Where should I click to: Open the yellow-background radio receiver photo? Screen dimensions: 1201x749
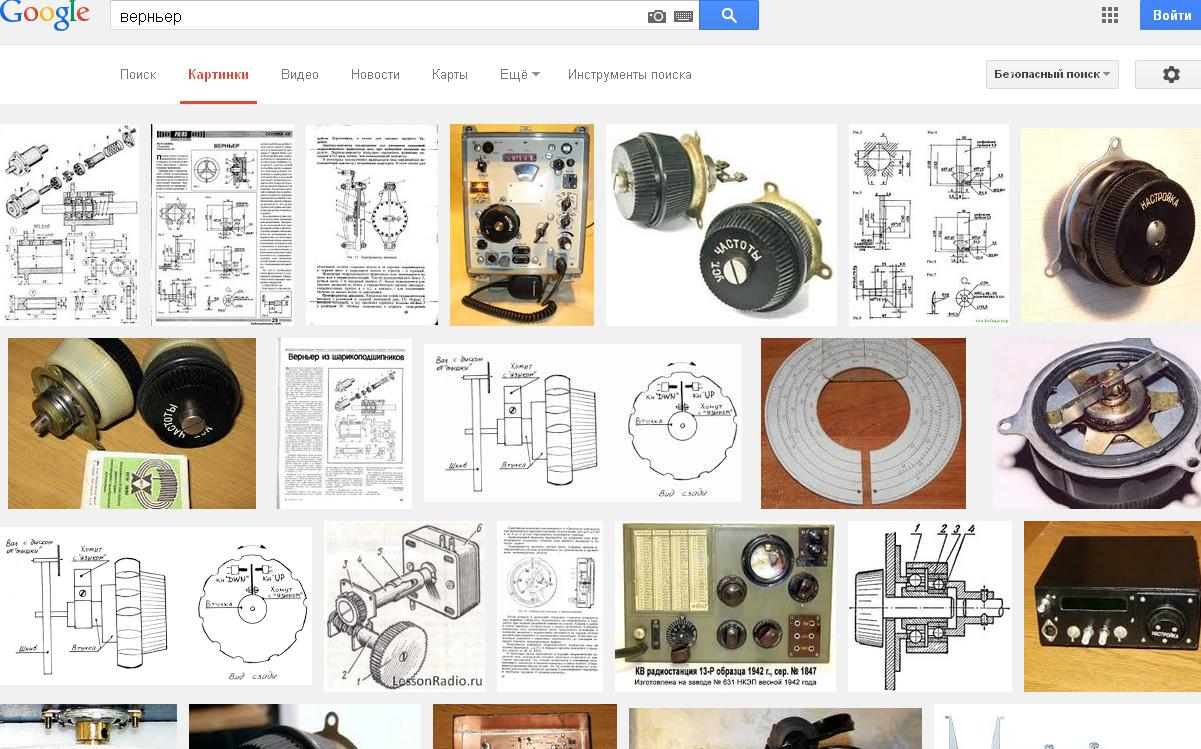(522, 224)
